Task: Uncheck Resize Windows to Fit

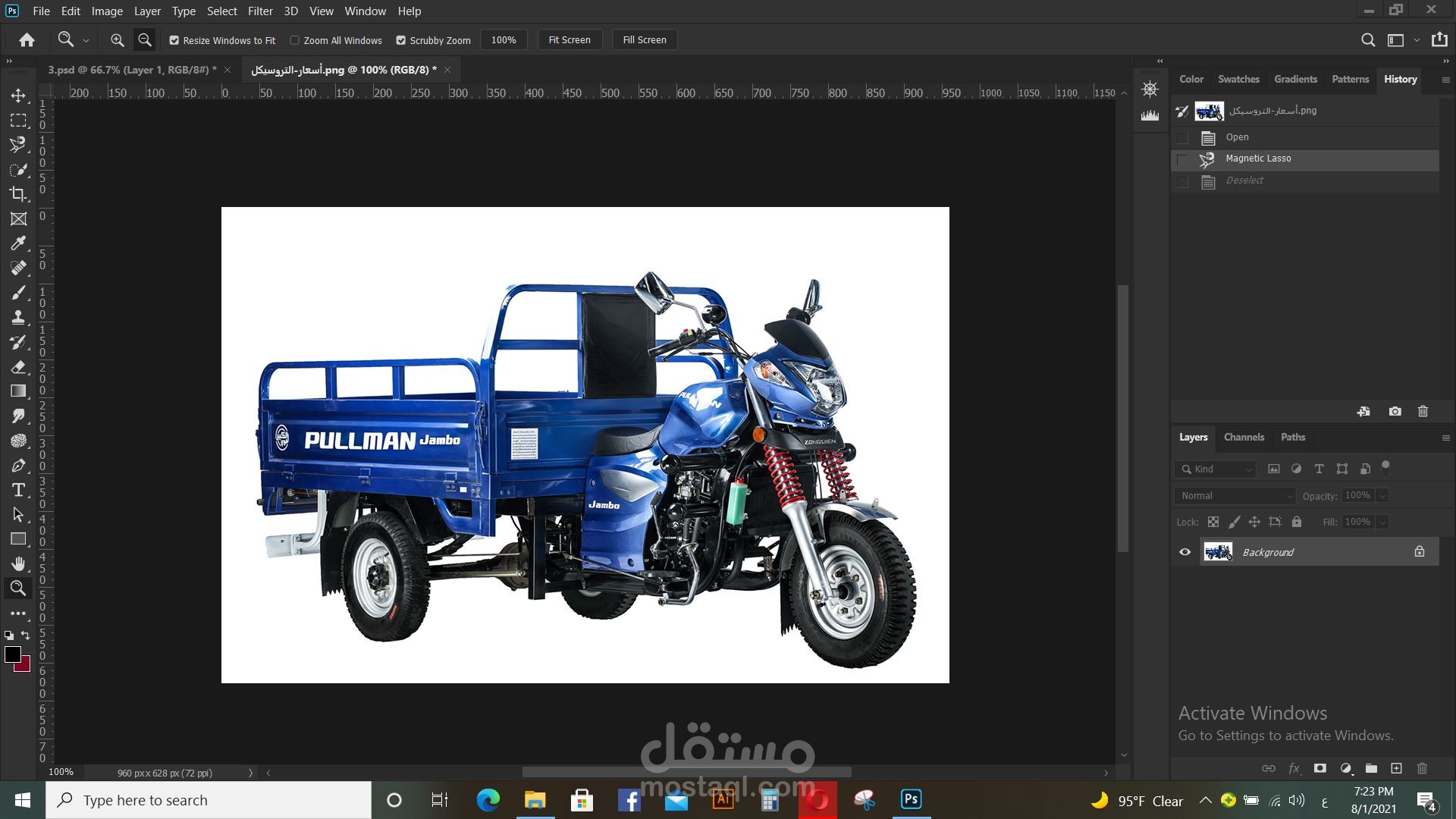Action: tap(174, 40)
